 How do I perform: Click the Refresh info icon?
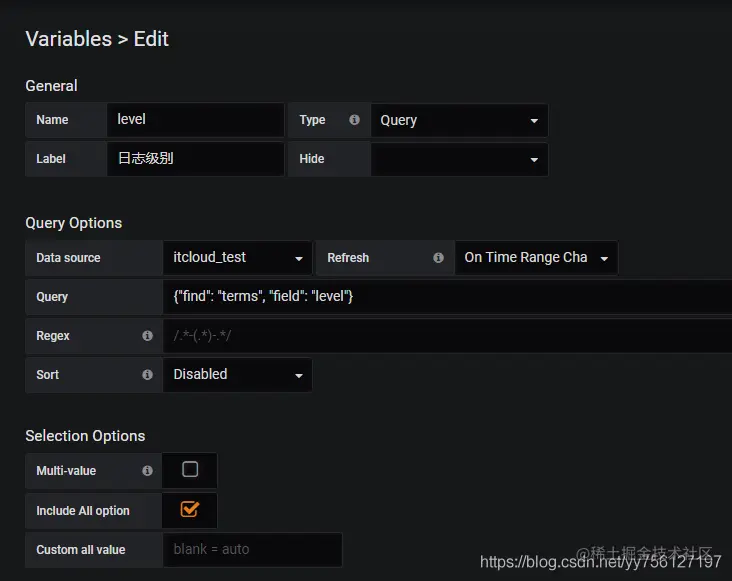(x=438, y=258)
